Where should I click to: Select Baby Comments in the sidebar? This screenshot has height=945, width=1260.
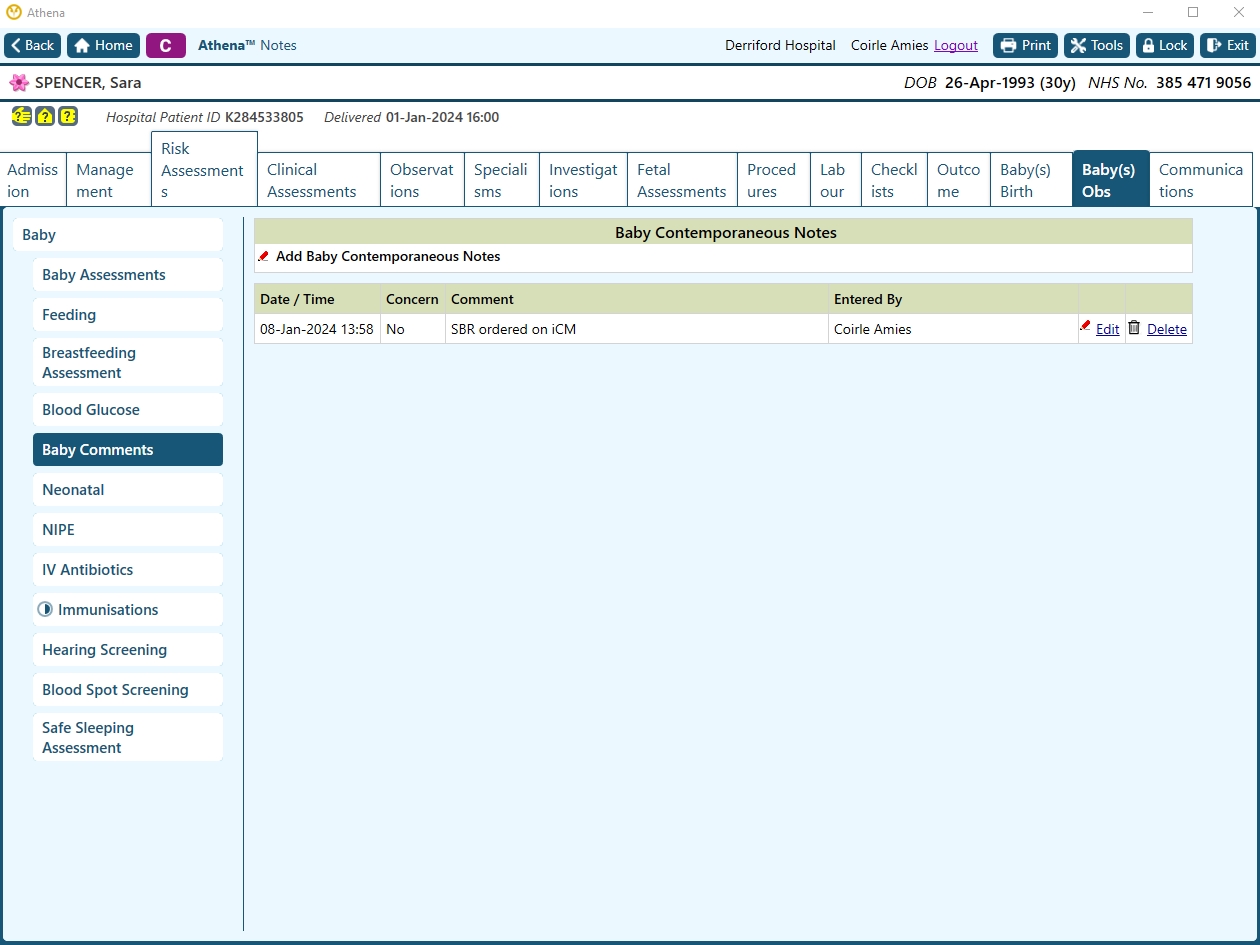coord(128,450)
